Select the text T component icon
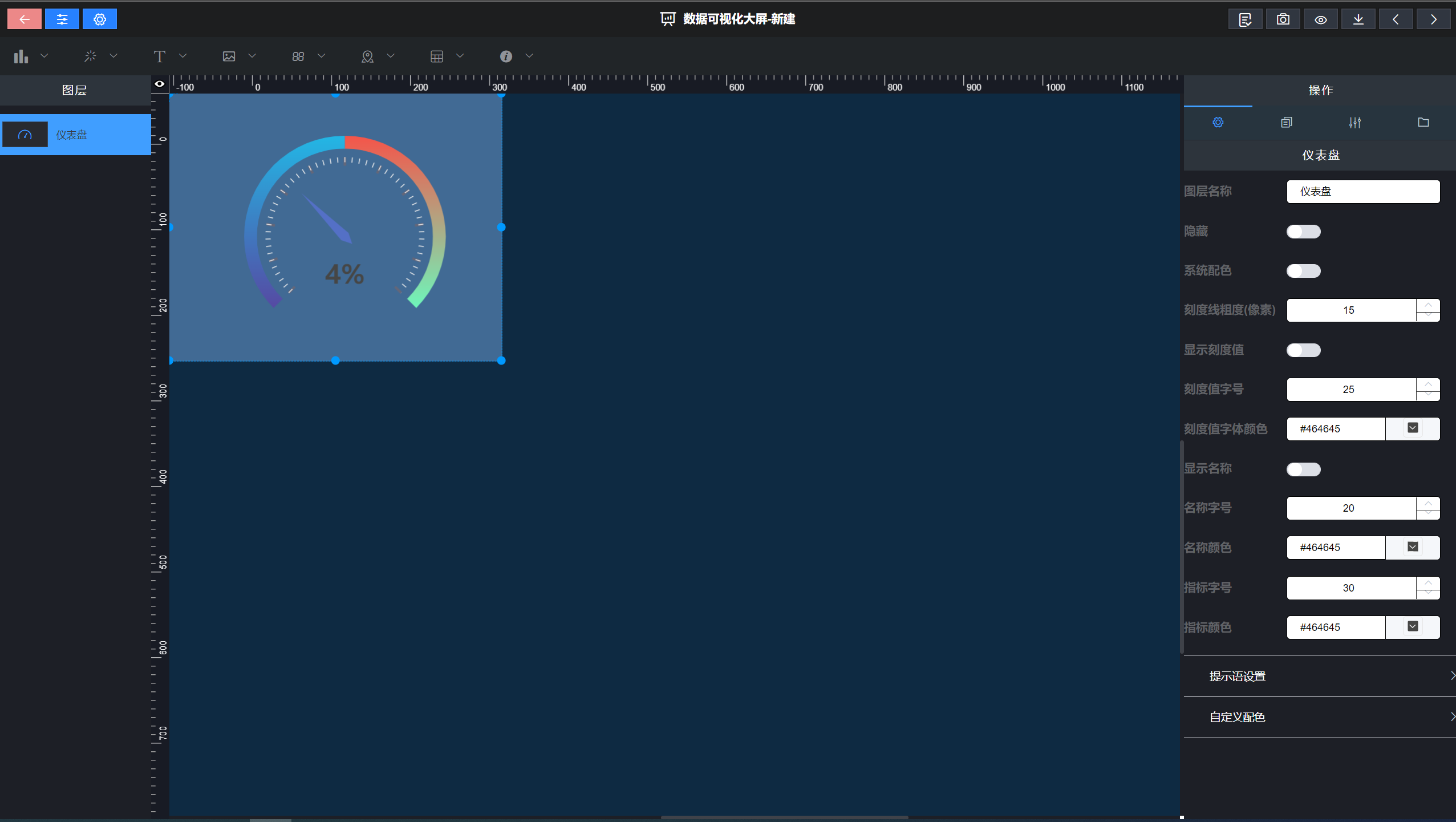The width and height of the screenshot is (1456, 822). pyautogui.click(x=160, y=56)
